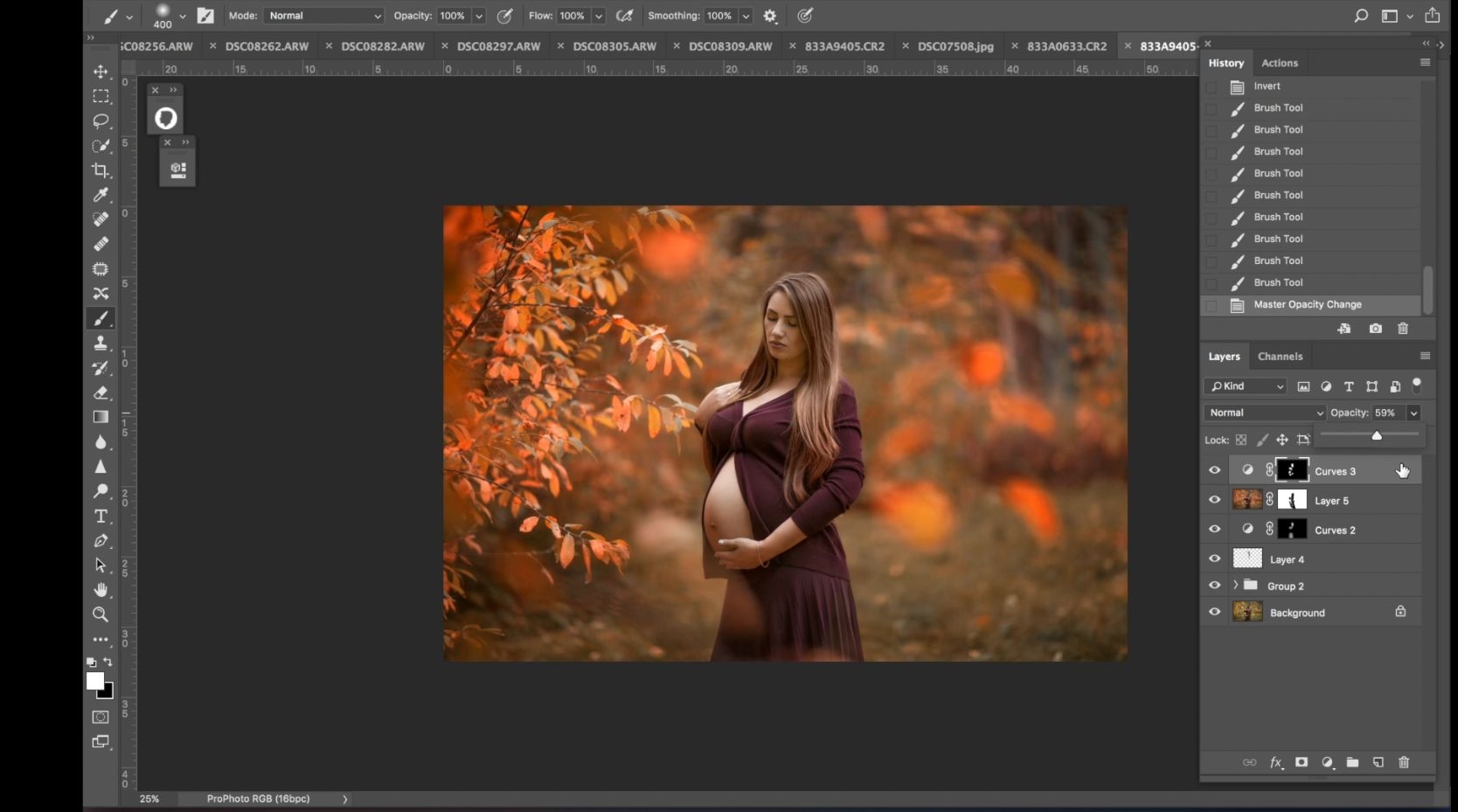Screen dimensions: 1458x812
Task: Select the Pen tool
Action: 101,541
